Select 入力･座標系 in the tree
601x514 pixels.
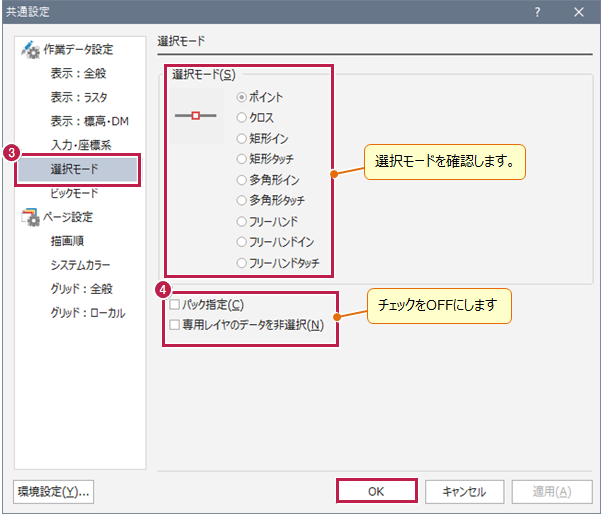pos(80,146)
